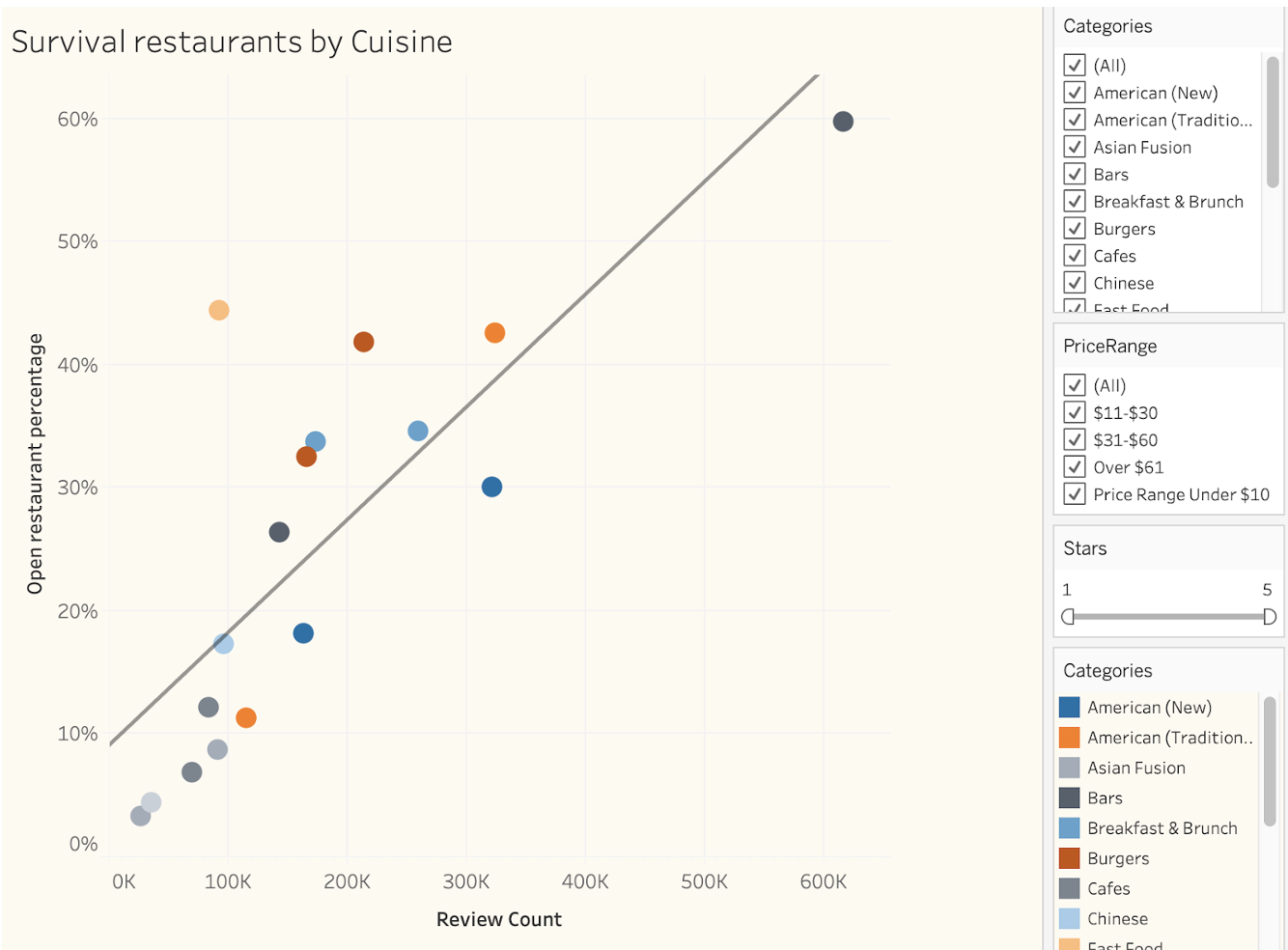
Task: Click the Categories filter list scrollbar
Action: pyautogui.click(x=1273, y=122)
